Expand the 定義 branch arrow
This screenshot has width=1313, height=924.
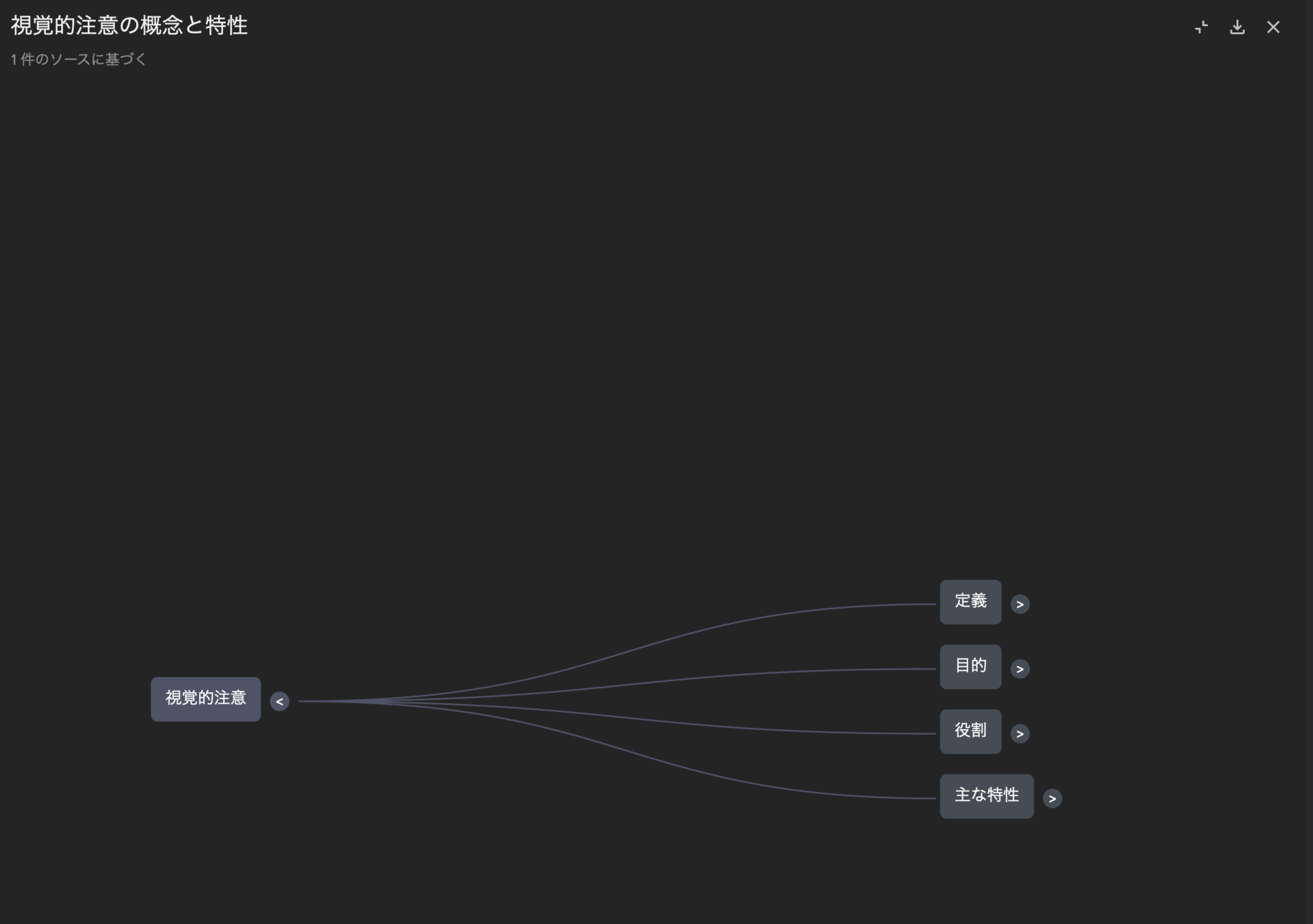(x=1020, y=604)
